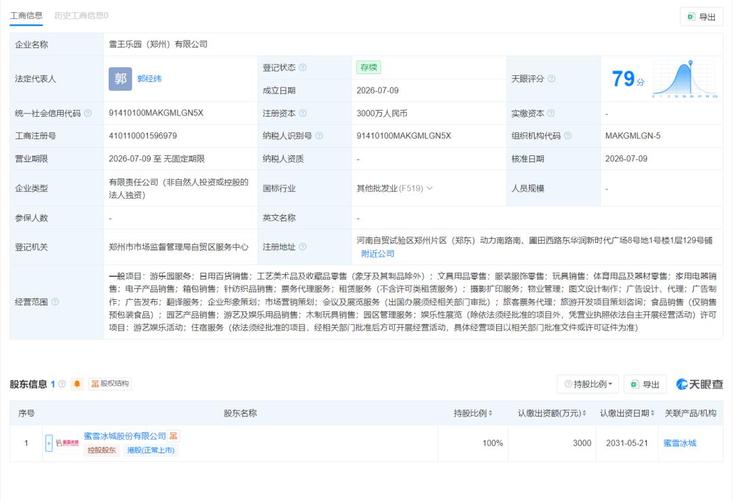Click the help icon beside 天眼评分
The height and width of the screenshot is (500, 733).
click(551, 79)
